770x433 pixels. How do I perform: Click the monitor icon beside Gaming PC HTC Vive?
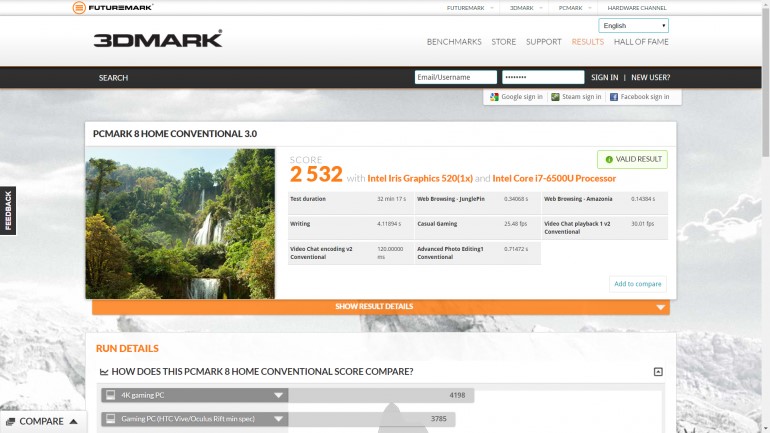coord(110,419)
